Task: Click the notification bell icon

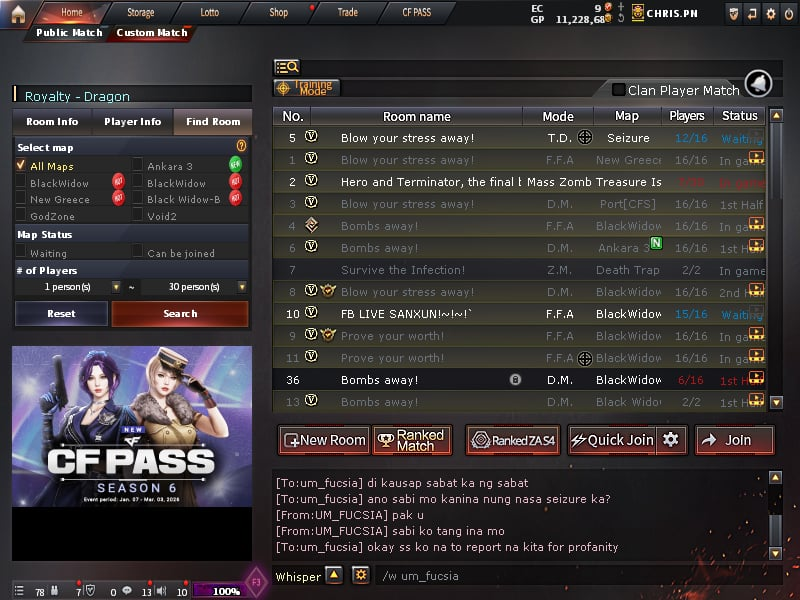Action: 758,84
